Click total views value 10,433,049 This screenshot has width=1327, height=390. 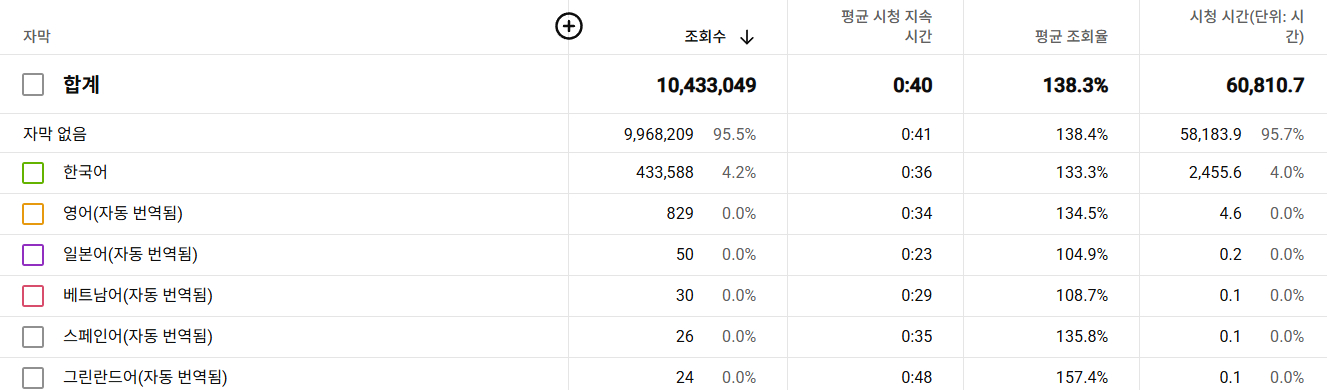pos(706,85)
